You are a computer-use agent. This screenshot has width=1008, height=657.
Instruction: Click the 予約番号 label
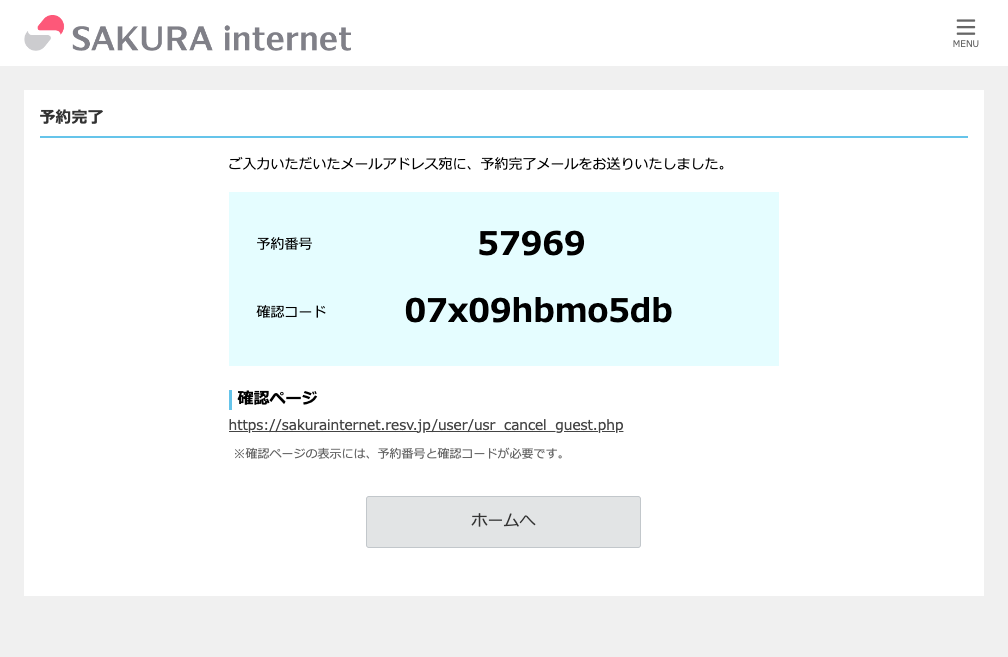tap(284, 243)
